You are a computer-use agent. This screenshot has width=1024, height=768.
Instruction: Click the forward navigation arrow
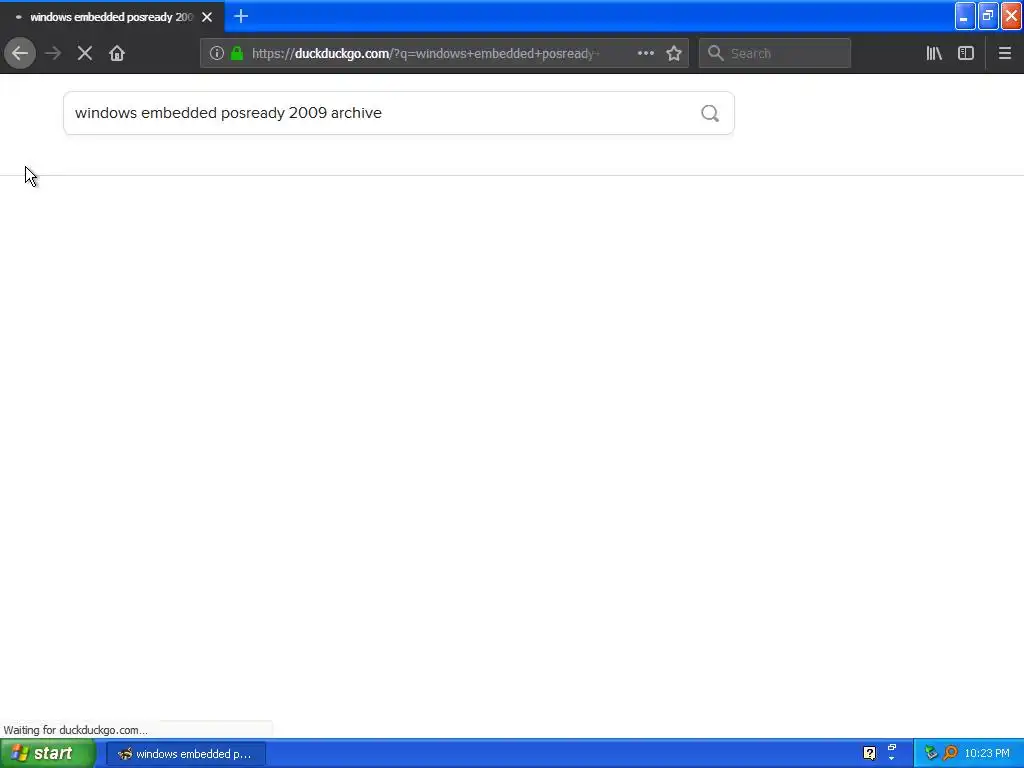[x=53, y=53]
